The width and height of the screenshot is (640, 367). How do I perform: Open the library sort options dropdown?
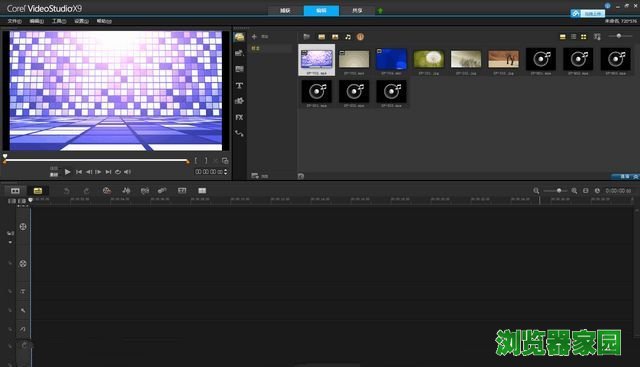597,37
